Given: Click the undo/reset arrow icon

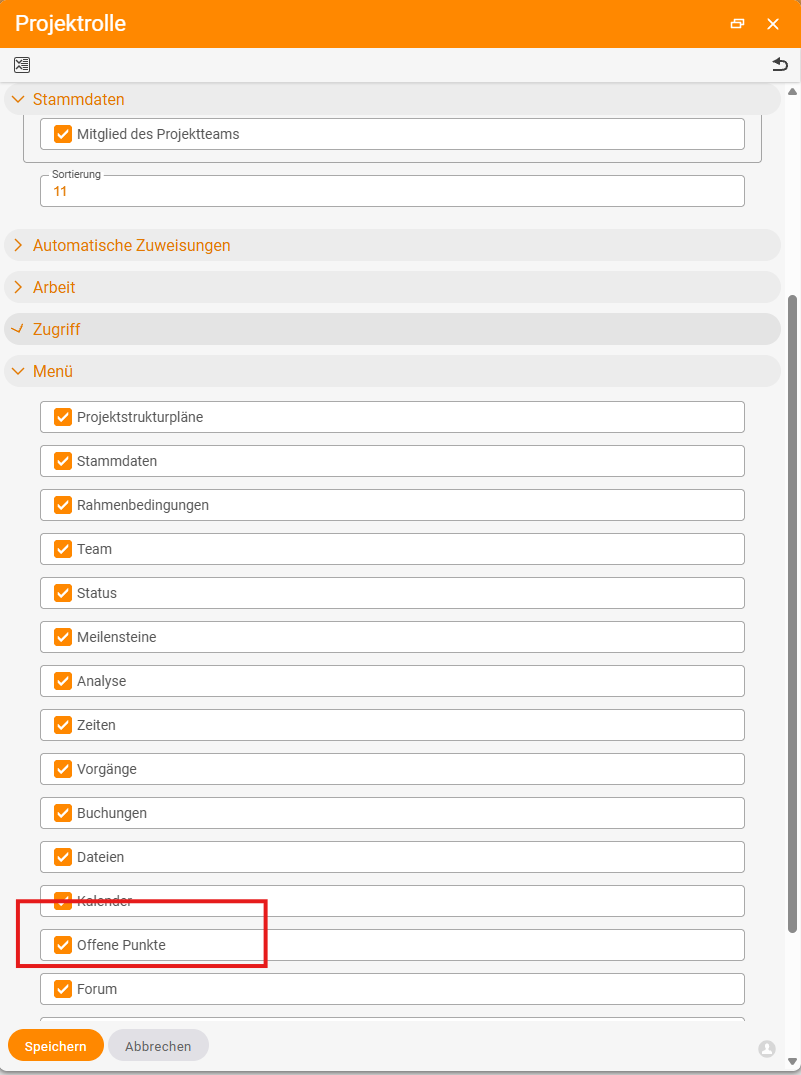Looking at the screenshot, I should [780, 64].
